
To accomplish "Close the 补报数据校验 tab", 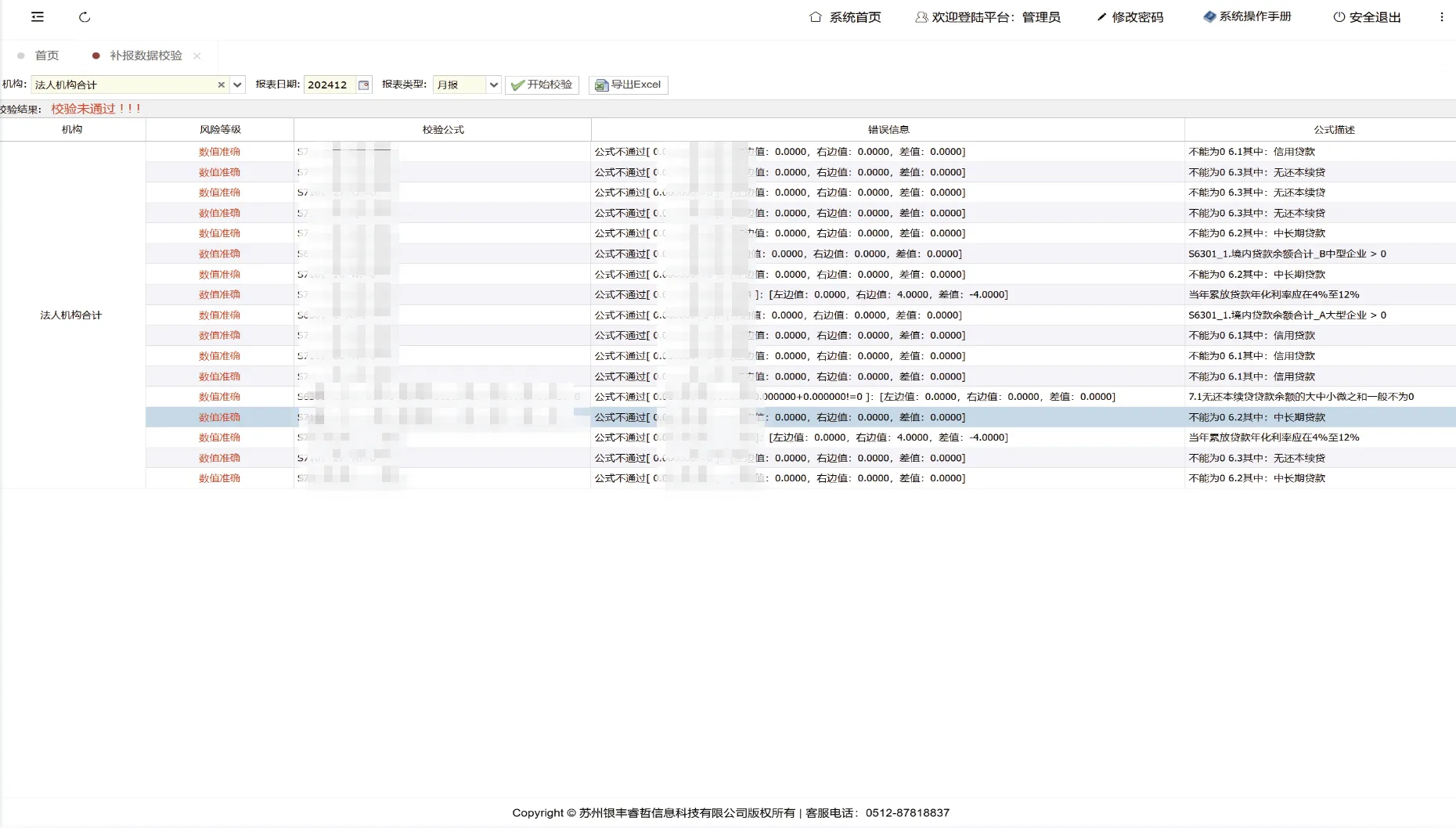I will [x=197, y=56].
